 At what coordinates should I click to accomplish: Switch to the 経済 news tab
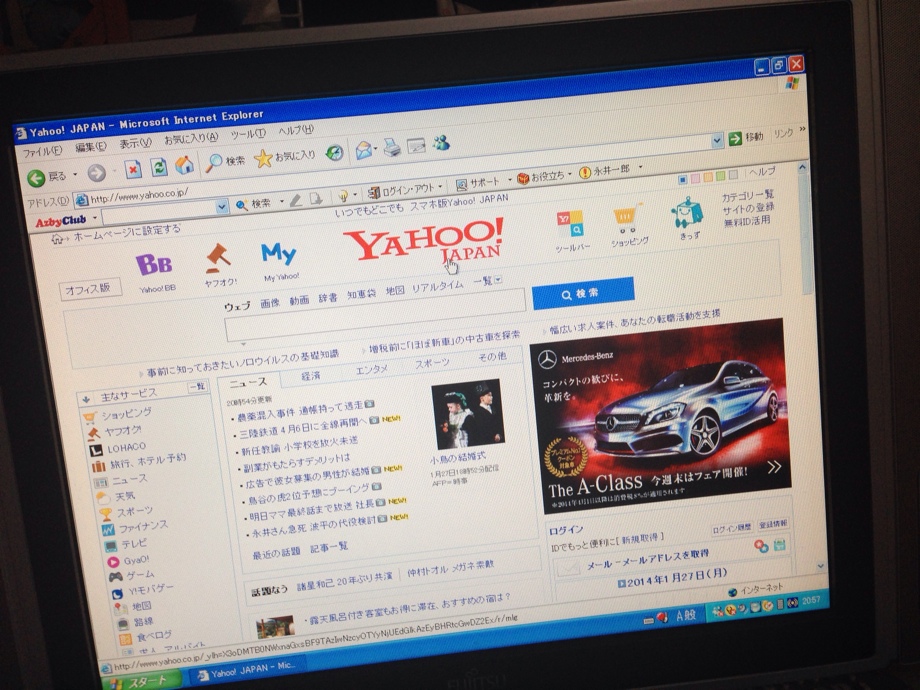311,376
